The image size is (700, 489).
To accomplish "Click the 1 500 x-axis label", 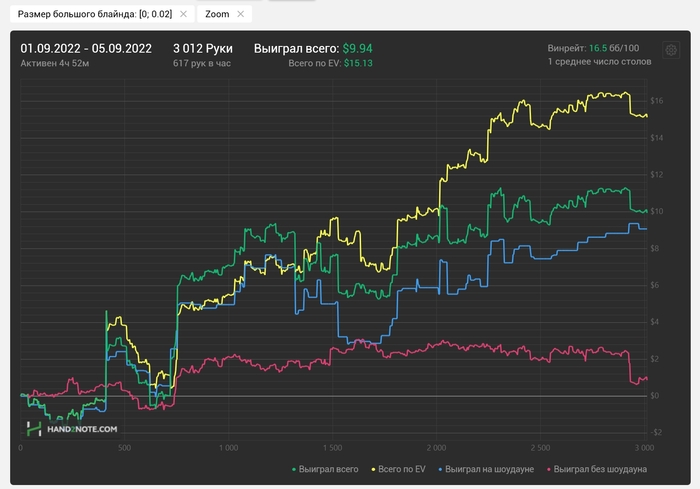I will click(x=333, y=448).
